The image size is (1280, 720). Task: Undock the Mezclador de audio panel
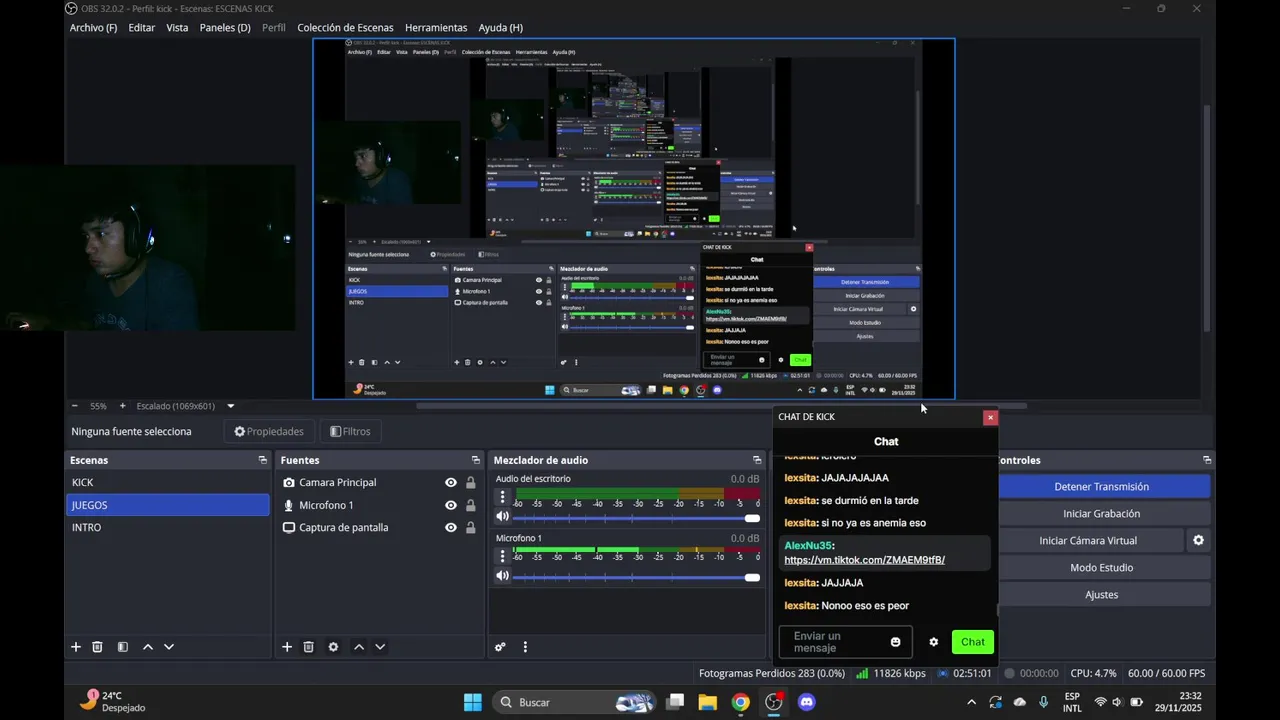[756, 460]
